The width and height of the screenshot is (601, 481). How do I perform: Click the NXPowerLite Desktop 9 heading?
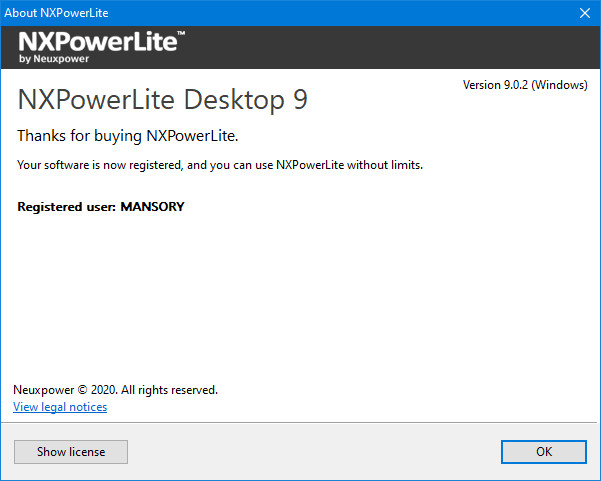[x=163, y=99]
